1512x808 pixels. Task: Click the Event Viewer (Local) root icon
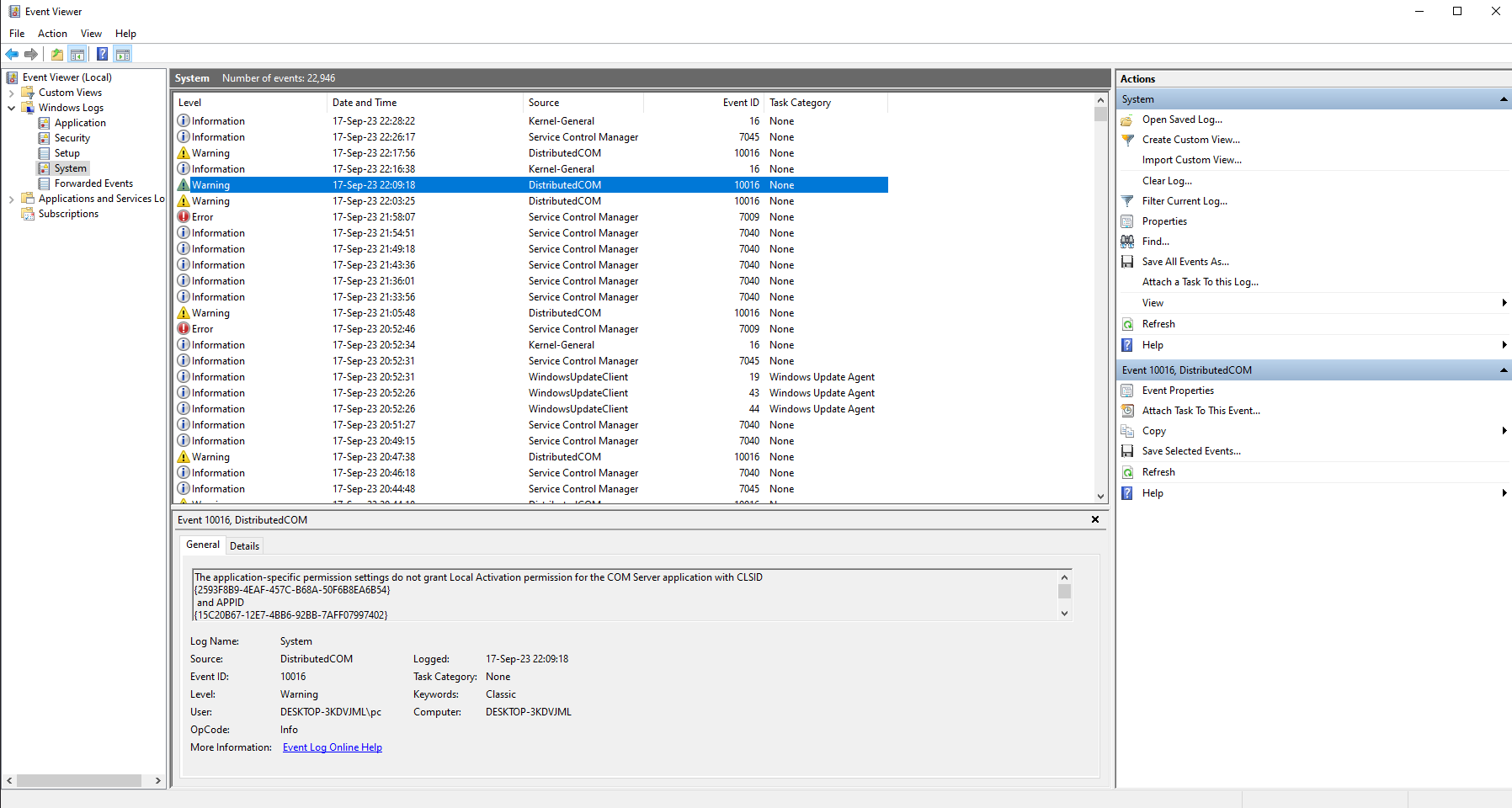tap(13, 77)
